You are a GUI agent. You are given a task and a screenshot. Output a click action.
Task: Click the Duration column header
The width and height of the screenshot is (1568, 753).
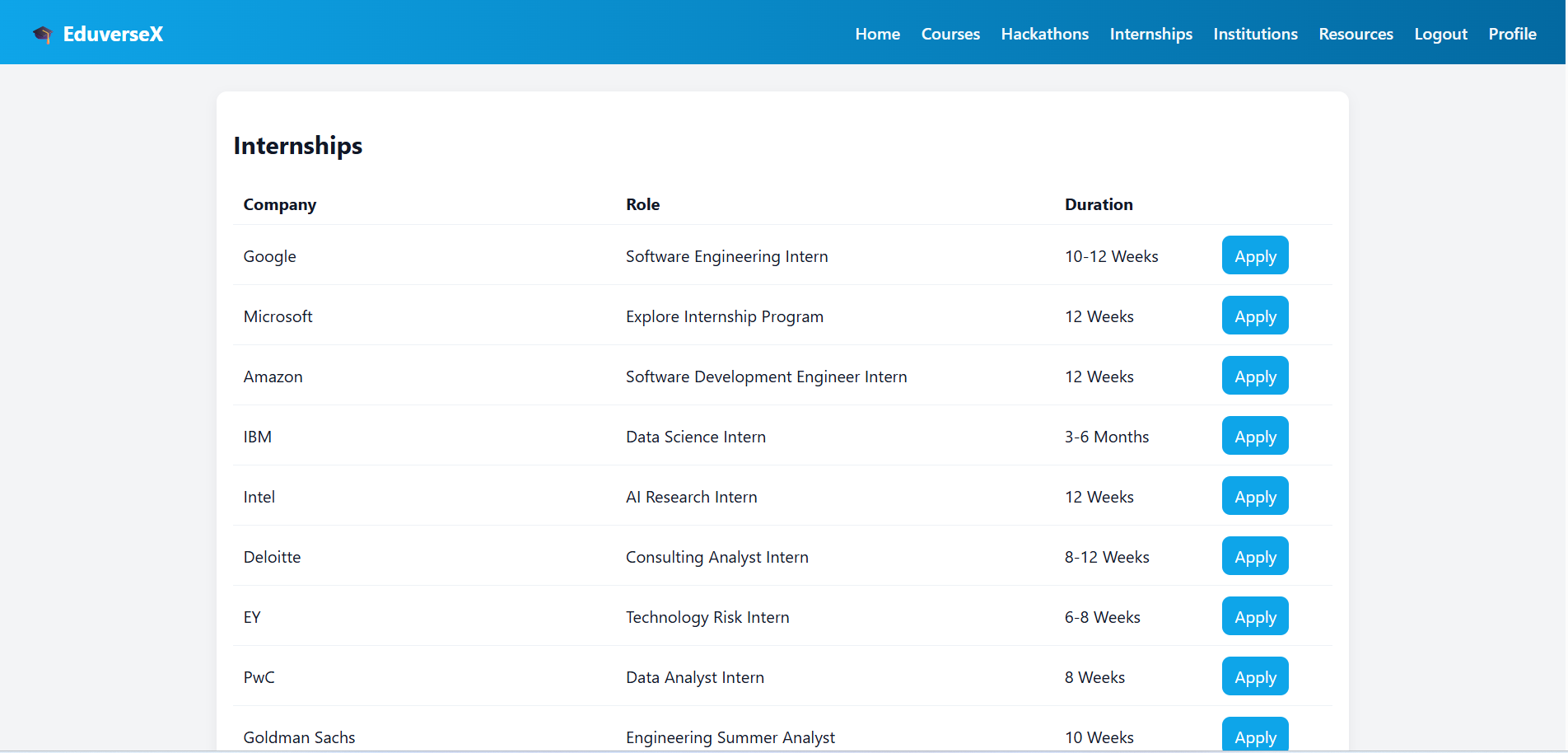pos(1099,204)
